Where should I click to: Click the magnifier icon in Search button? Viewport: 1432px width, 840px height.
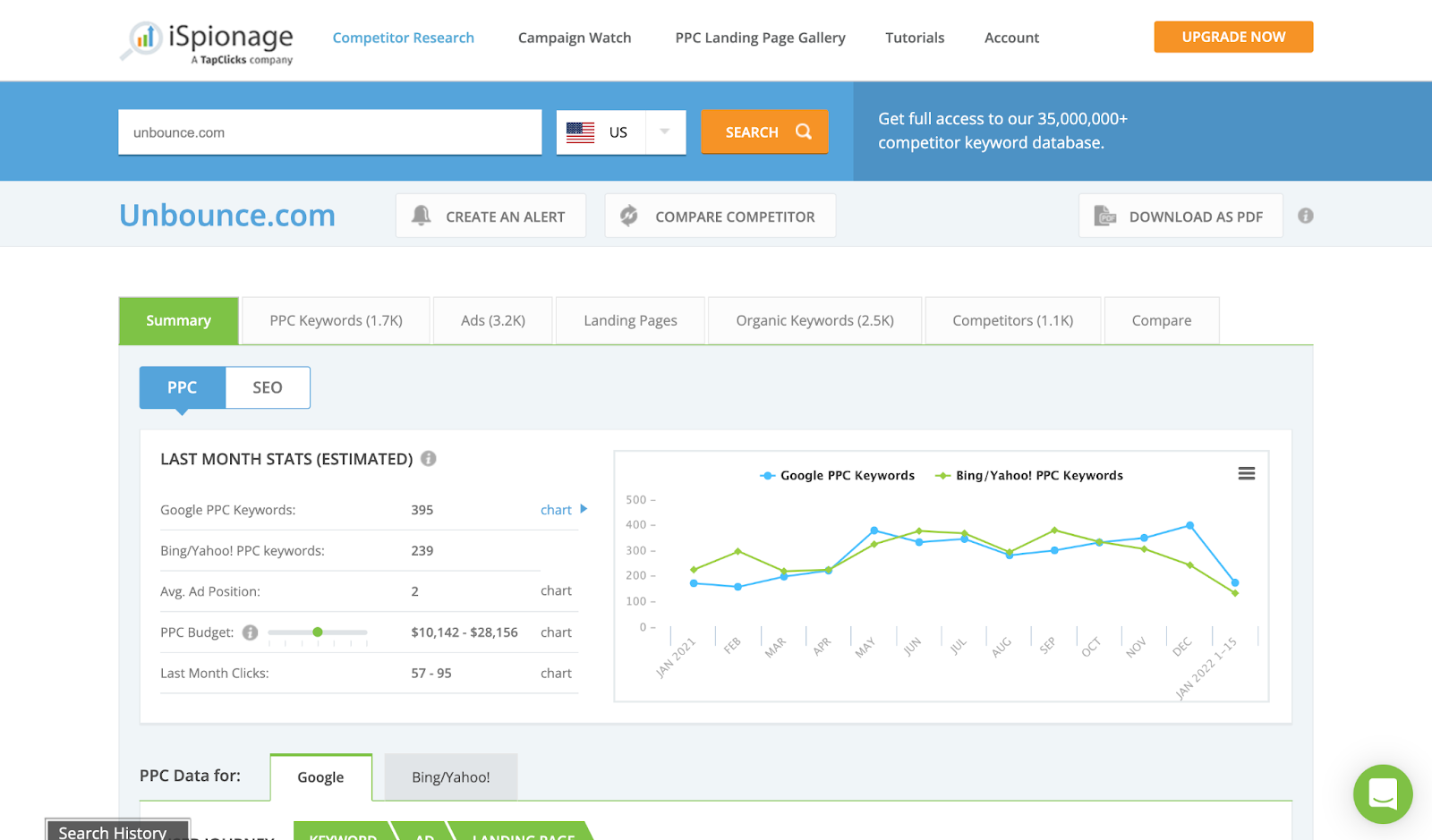pos(804,132)
